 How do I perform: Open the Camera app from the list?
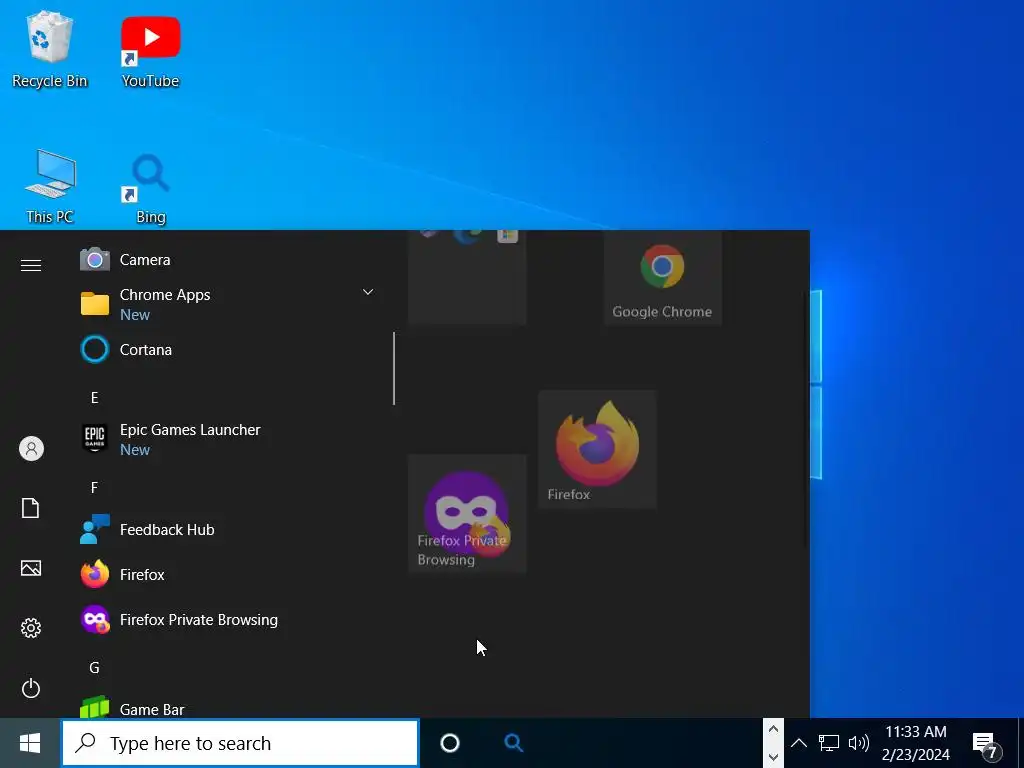tap(229, 260)
